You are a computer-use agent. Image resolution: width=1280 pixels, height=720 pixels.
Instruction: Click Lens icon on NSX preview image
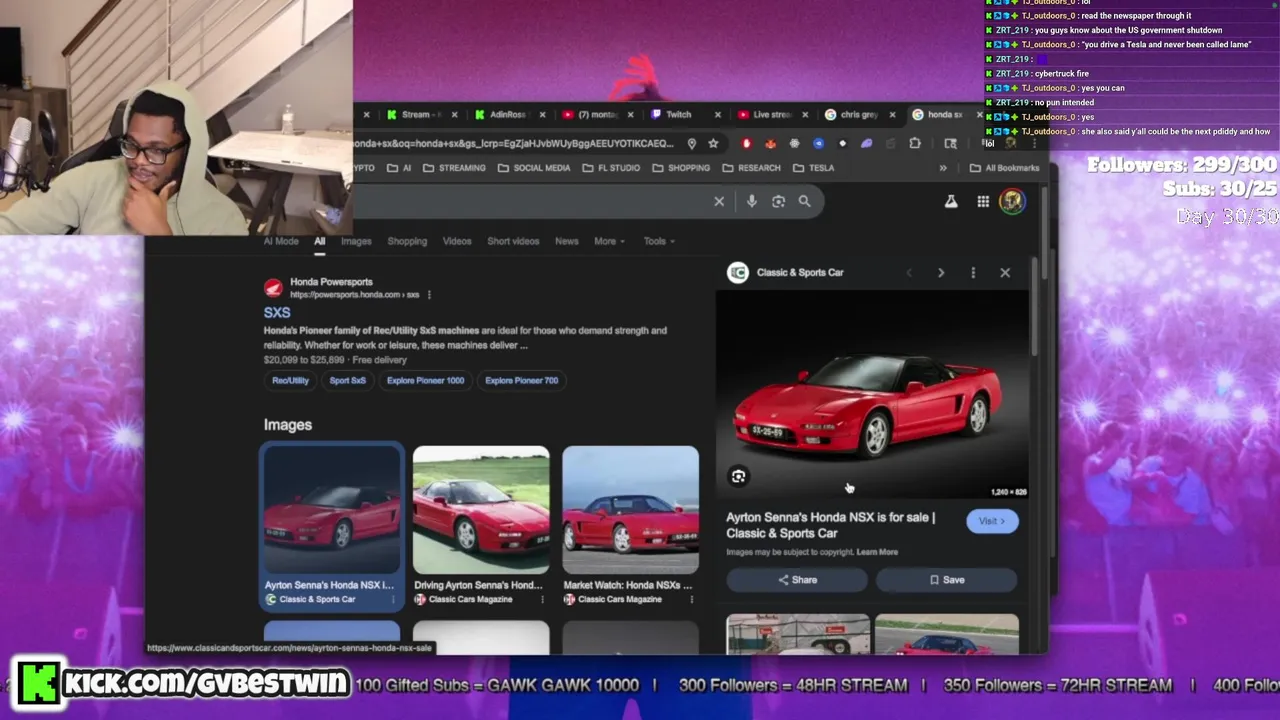tap(738, 476)
